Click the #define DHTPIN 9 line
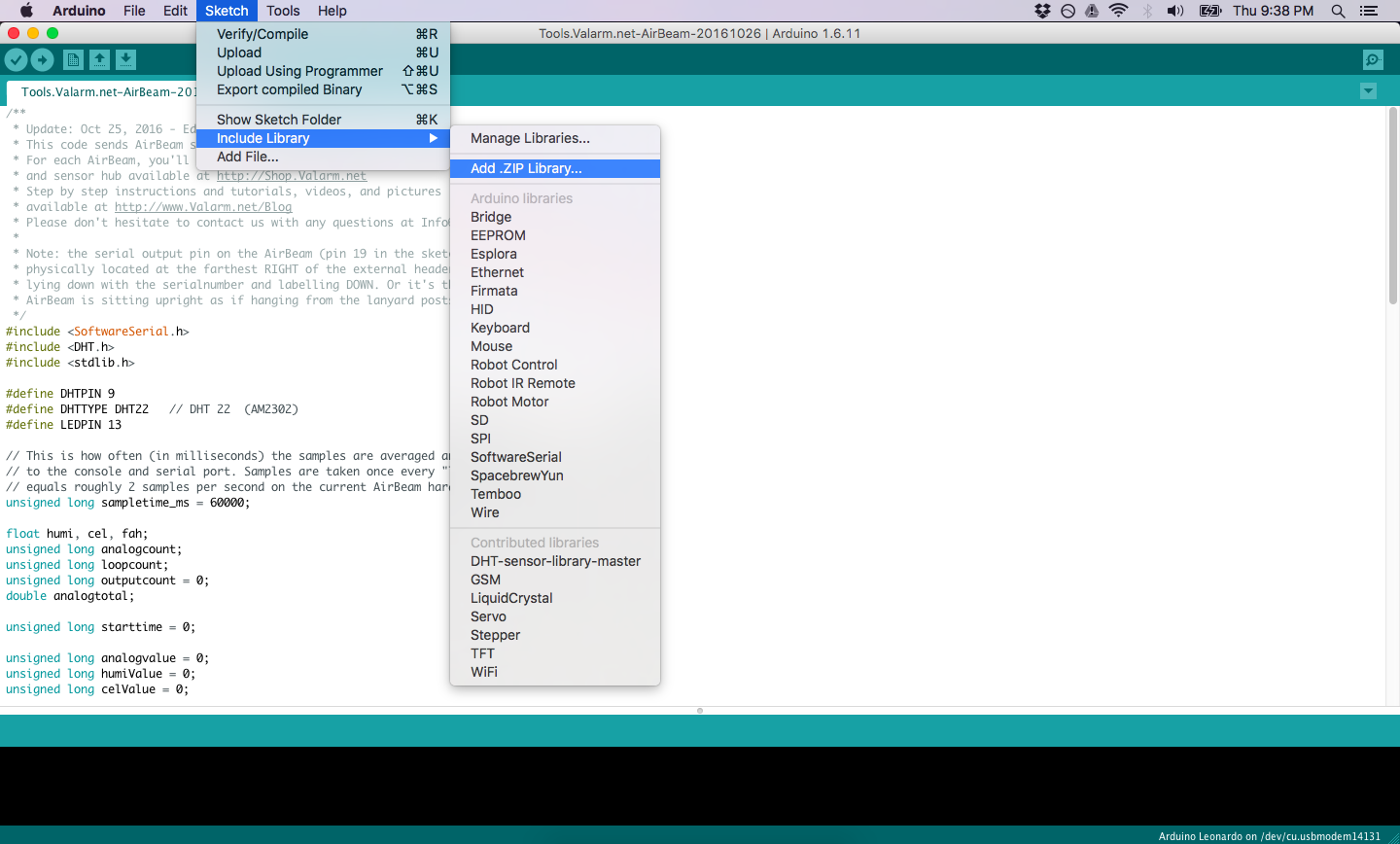The width and height of the screenshot is (1400, 844). (60, 394)
